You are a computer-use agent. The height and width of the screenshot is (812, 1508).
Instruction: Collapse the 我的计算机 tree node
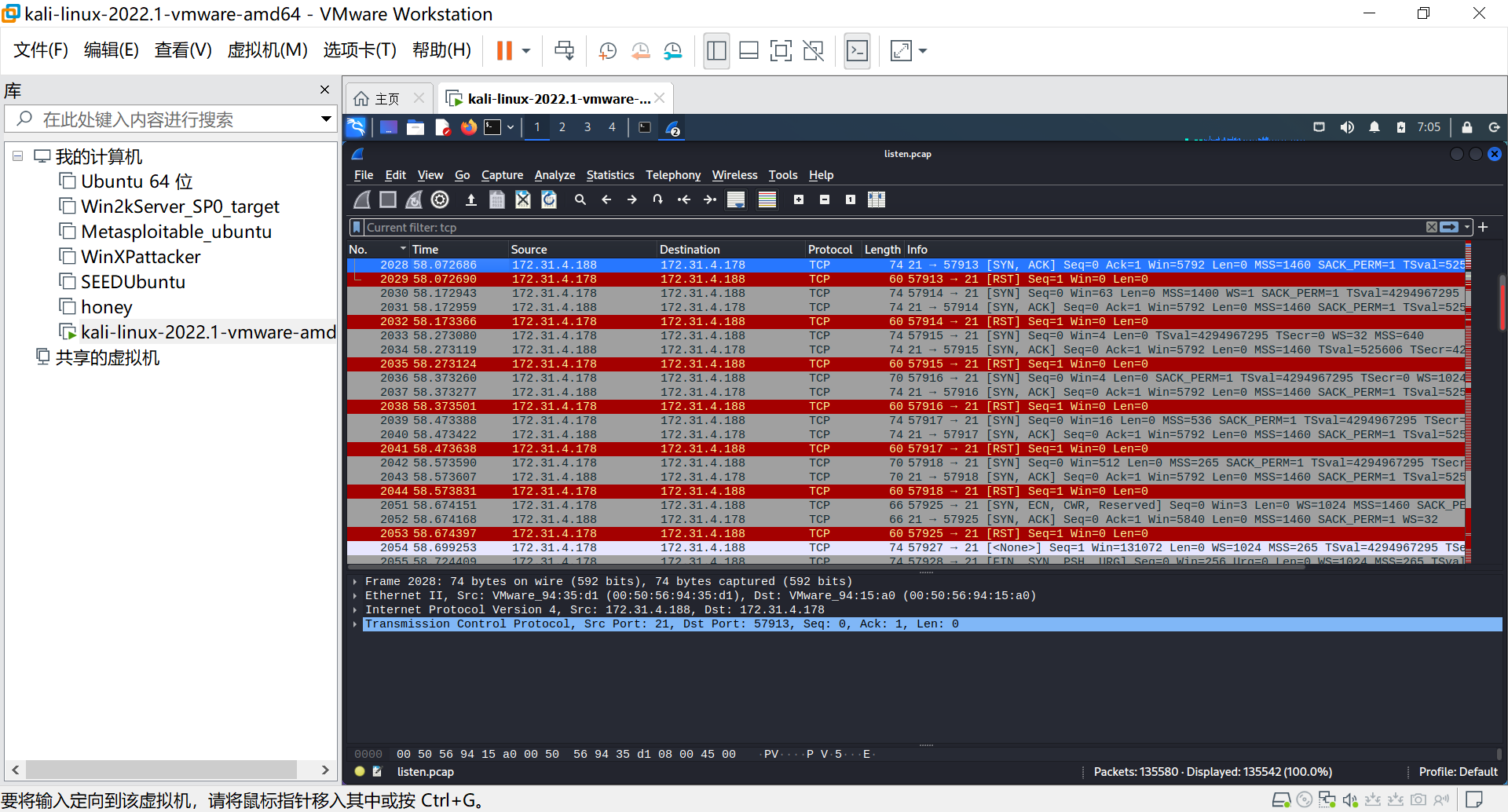coord(17,156)
